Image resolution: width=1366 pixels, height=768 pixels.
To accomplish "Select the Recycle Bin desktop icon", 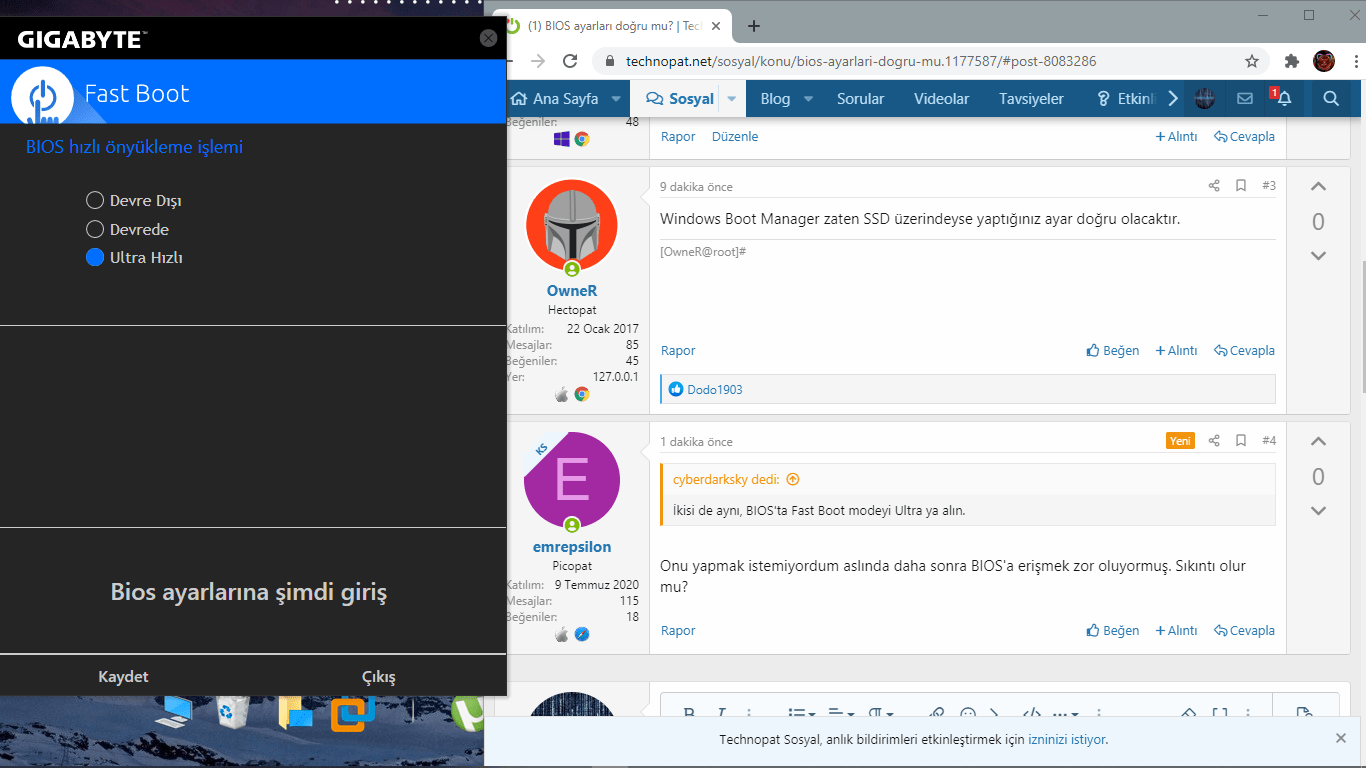I will (x=232, y=712).
